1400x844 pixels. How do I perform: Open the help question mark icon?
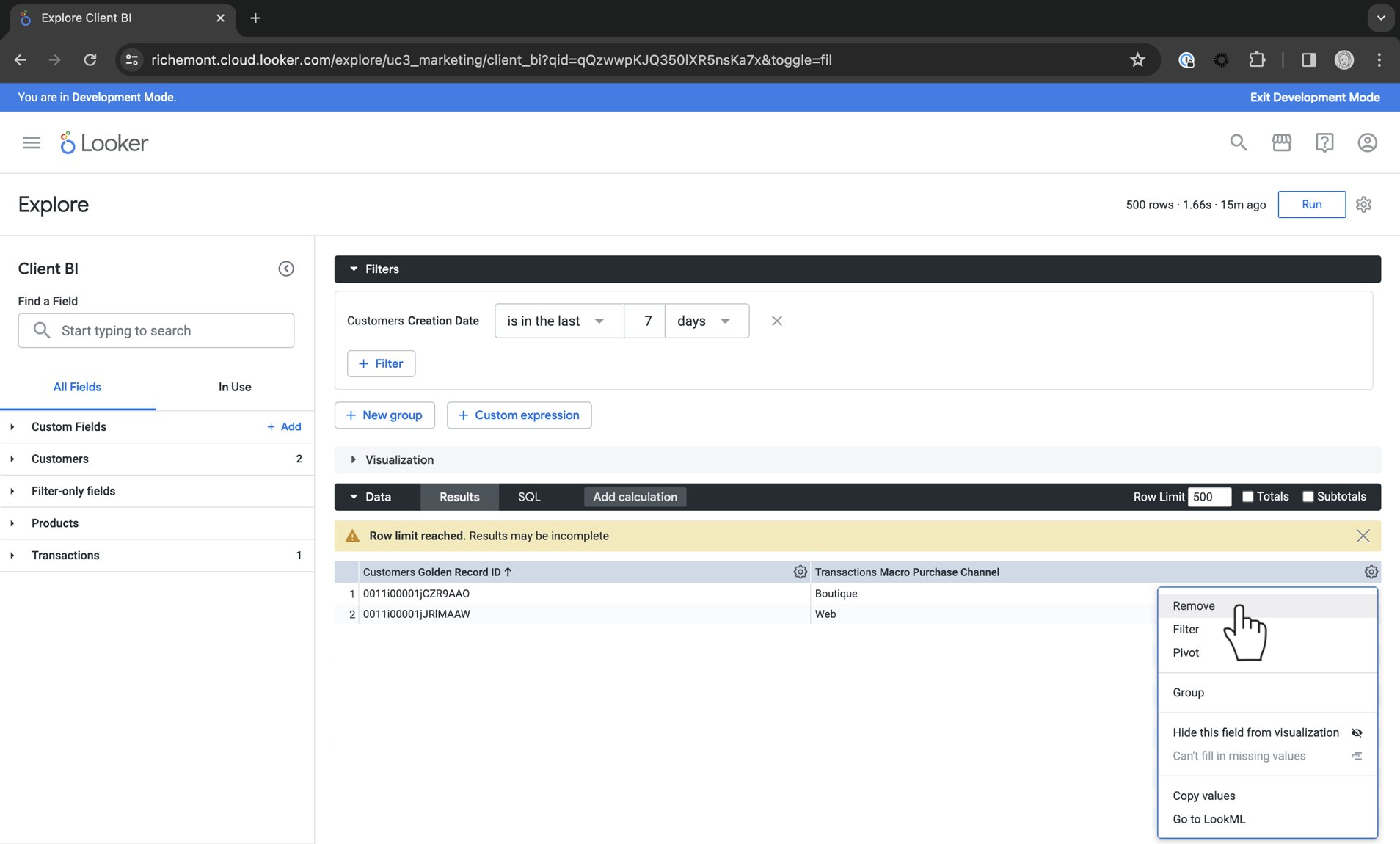tap(1324, 142)
